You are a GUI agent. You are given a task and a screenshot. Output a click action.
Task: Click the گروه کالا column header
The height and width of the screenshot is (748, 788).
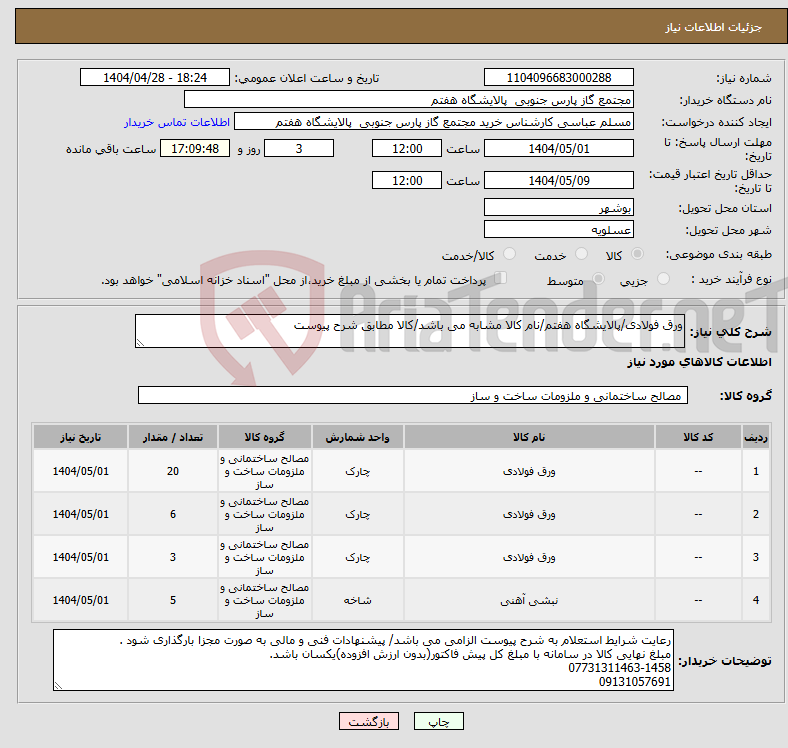pos(264,437)
